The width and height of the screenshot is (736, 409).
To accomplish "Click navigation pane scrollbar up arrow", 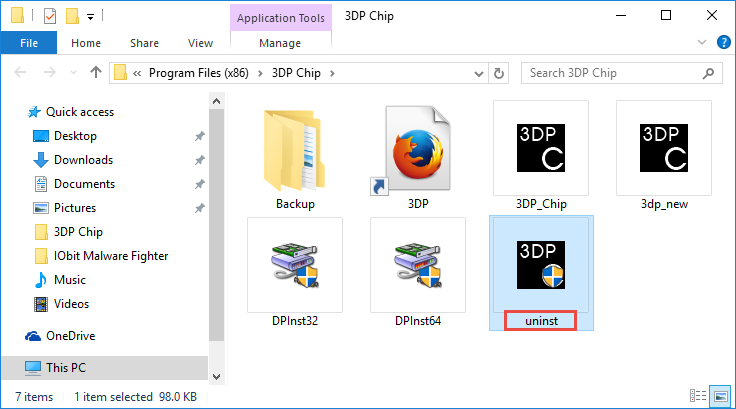I will coord(216,101).
